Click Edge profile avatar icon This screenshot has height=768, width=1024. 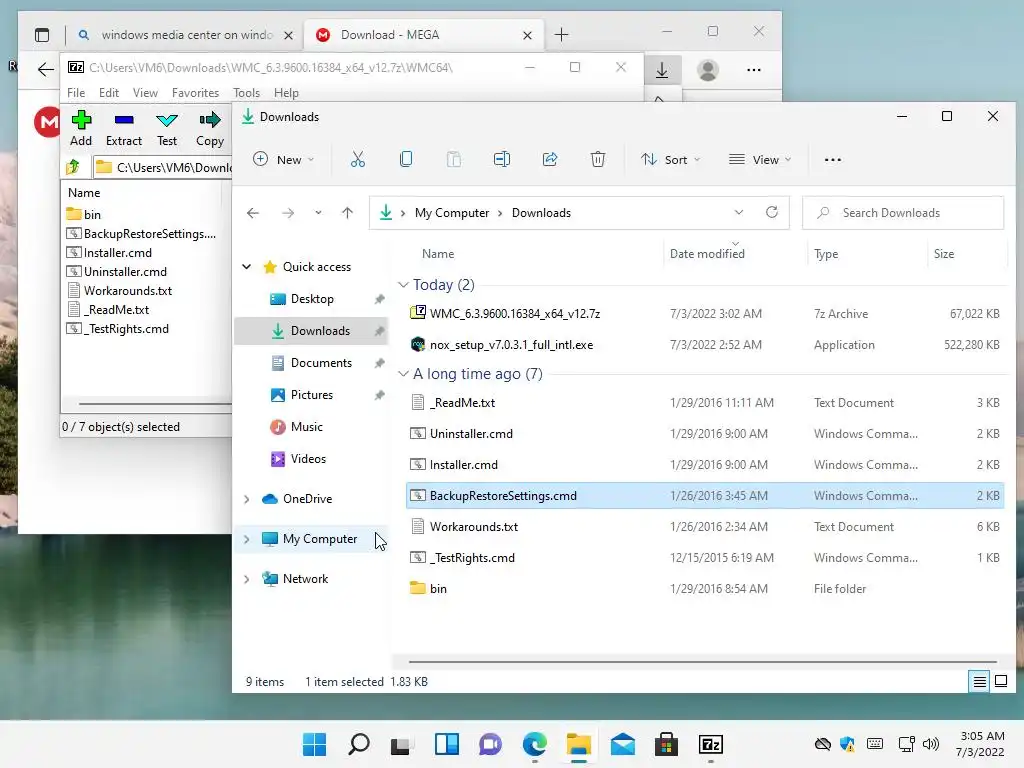tap(708, 70)
